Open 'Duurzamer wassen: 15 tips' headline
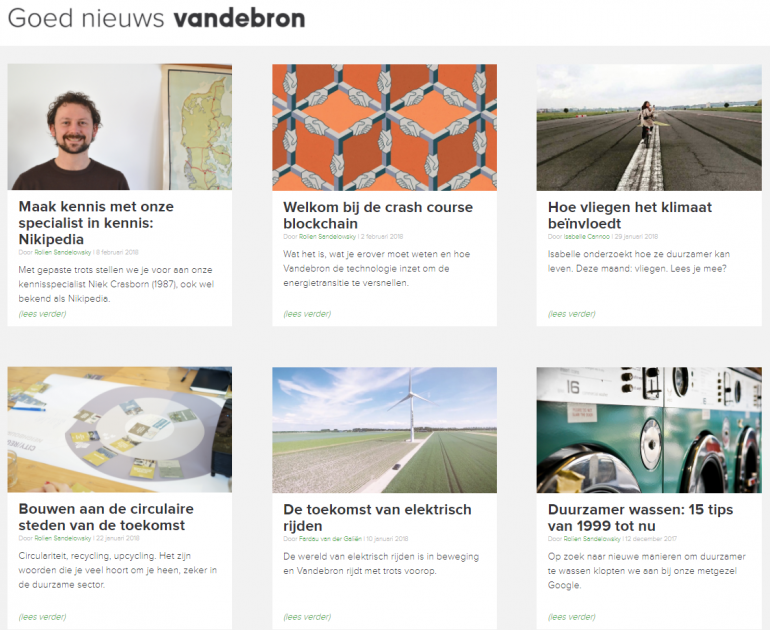 pos(640,518)
